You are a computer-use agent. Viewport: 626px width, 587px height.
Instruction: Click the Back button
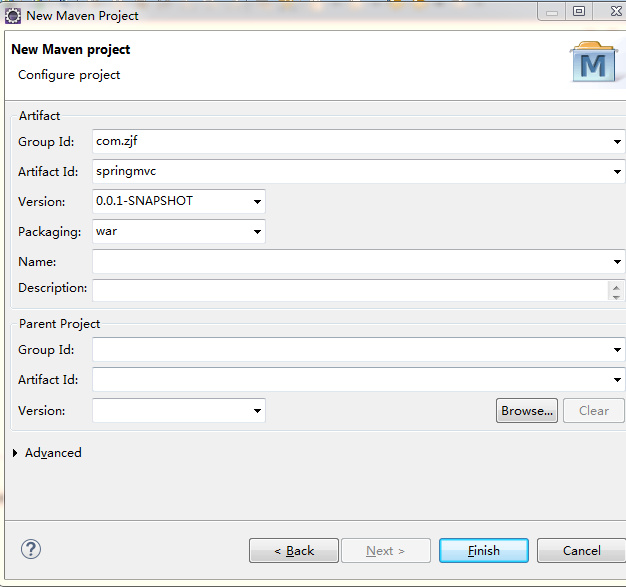pyautogui.click(x=294, y=551)
